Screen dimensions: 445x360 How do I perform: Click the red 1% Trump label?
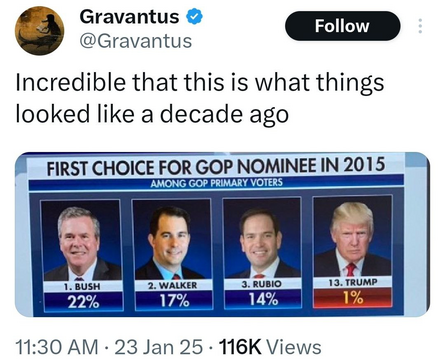(353, 297)
